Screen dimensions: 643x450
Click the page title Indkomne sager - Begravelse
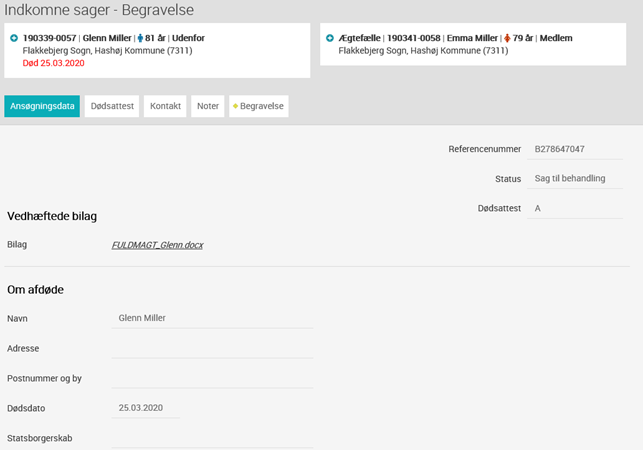(99, 10)
